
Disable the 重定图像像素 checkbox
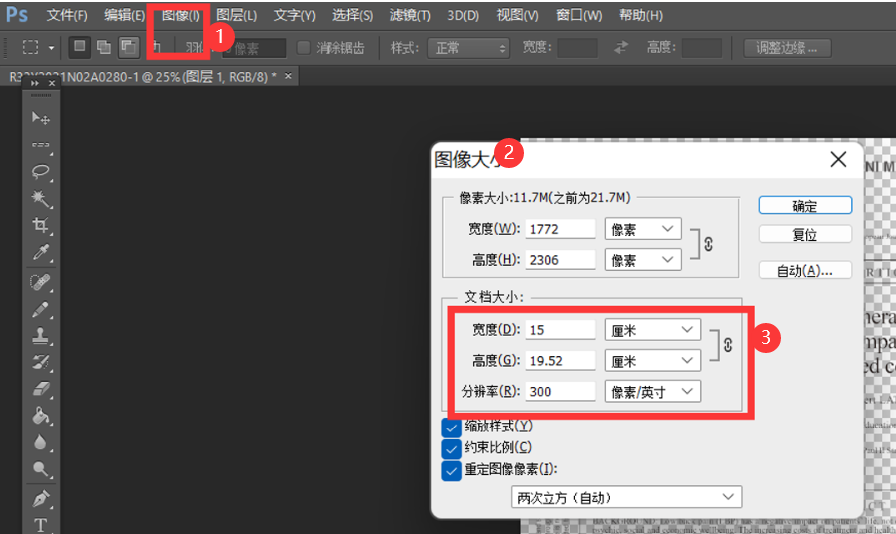(x=451, y=470)
